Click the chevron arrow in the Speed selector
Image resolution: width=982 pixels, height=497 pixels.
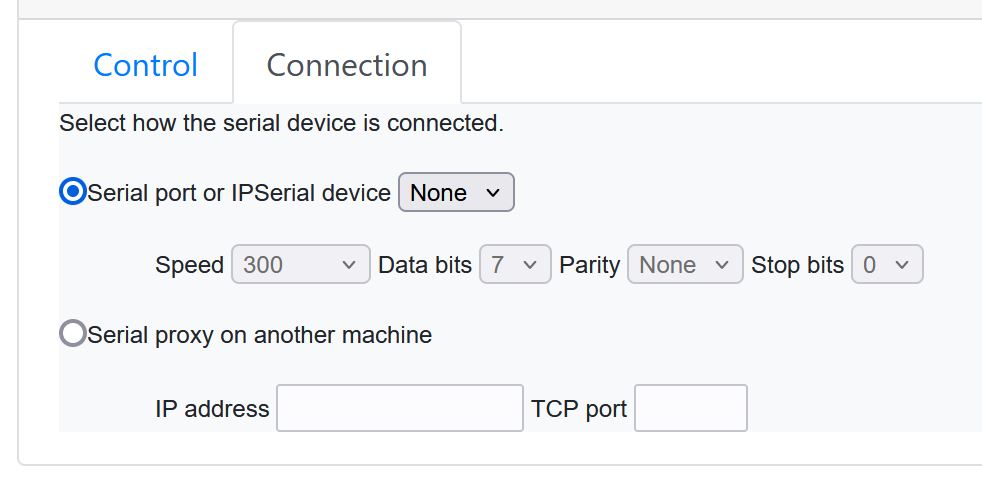[349, 265]
